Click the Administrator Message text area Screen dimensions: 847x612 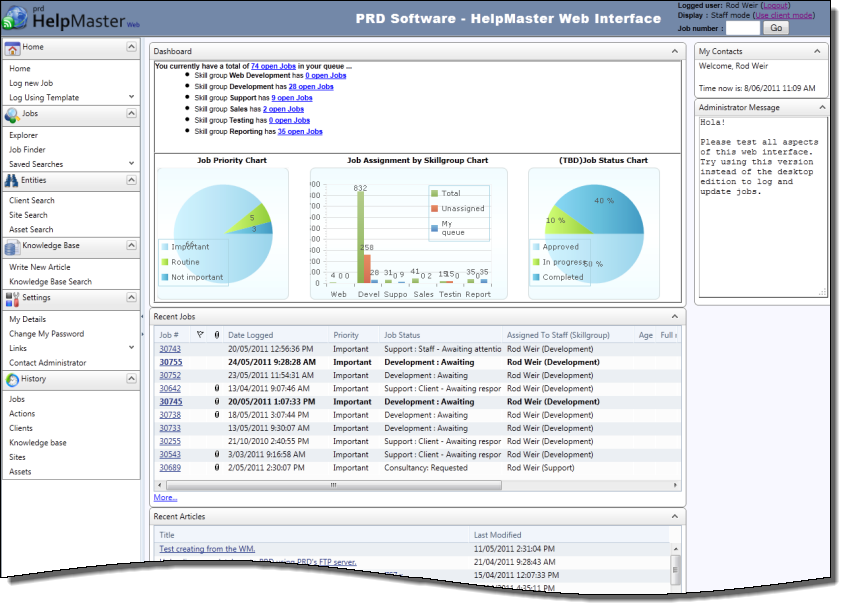[763, 207]
